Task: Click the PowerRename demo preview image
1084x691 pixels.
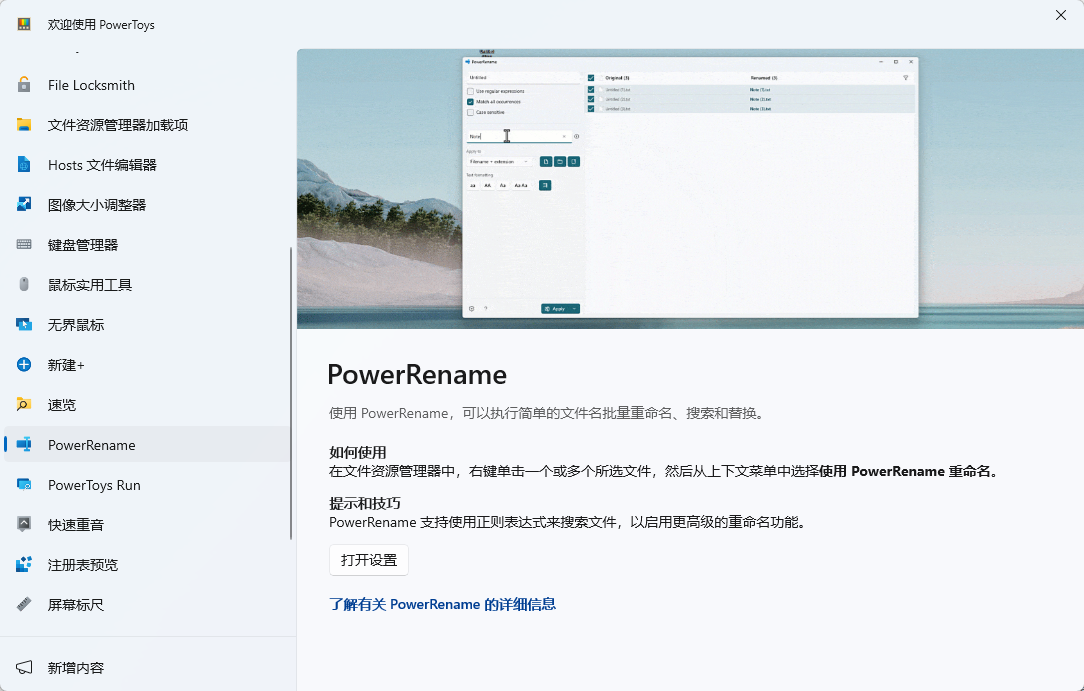Action: pyautogui.click(x=690, y=189)
